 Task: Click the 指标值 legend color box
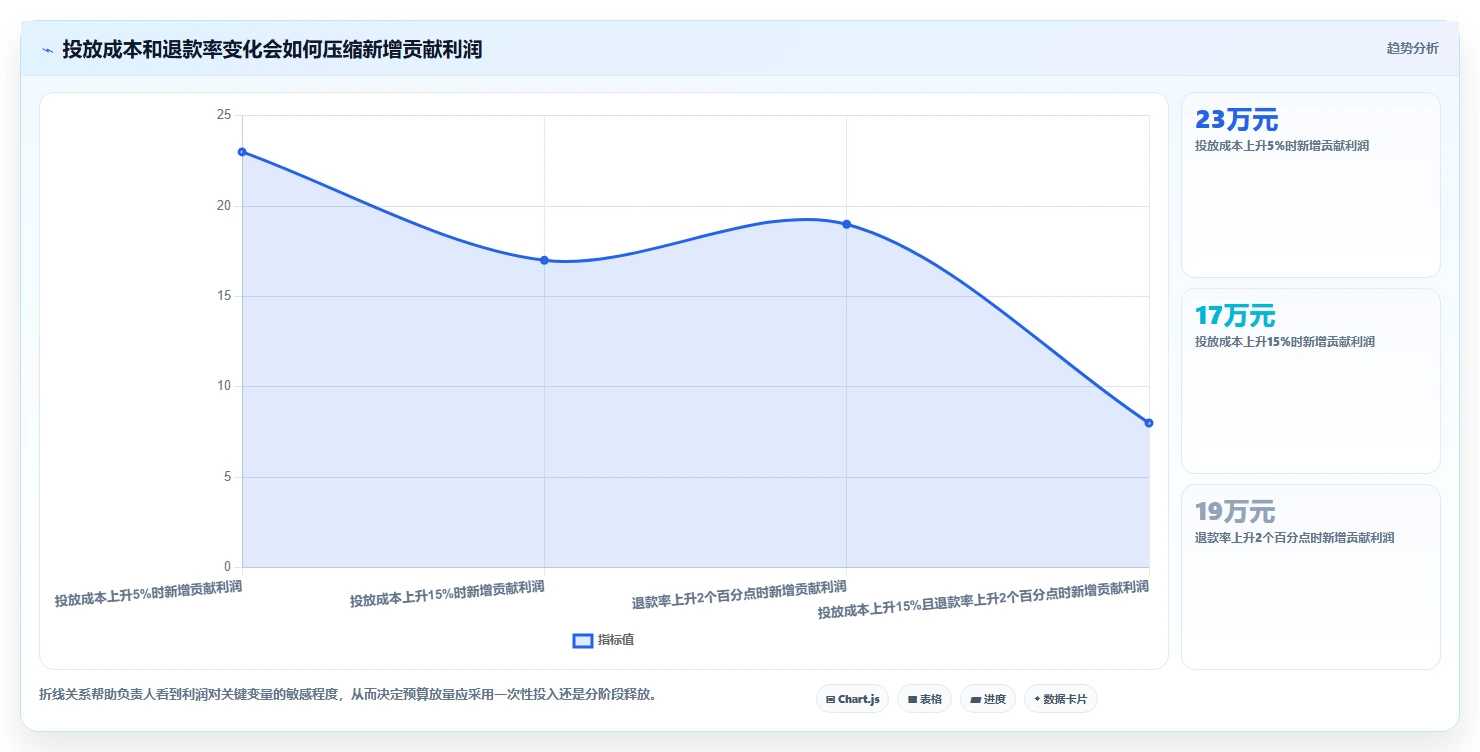coord(582,640)
